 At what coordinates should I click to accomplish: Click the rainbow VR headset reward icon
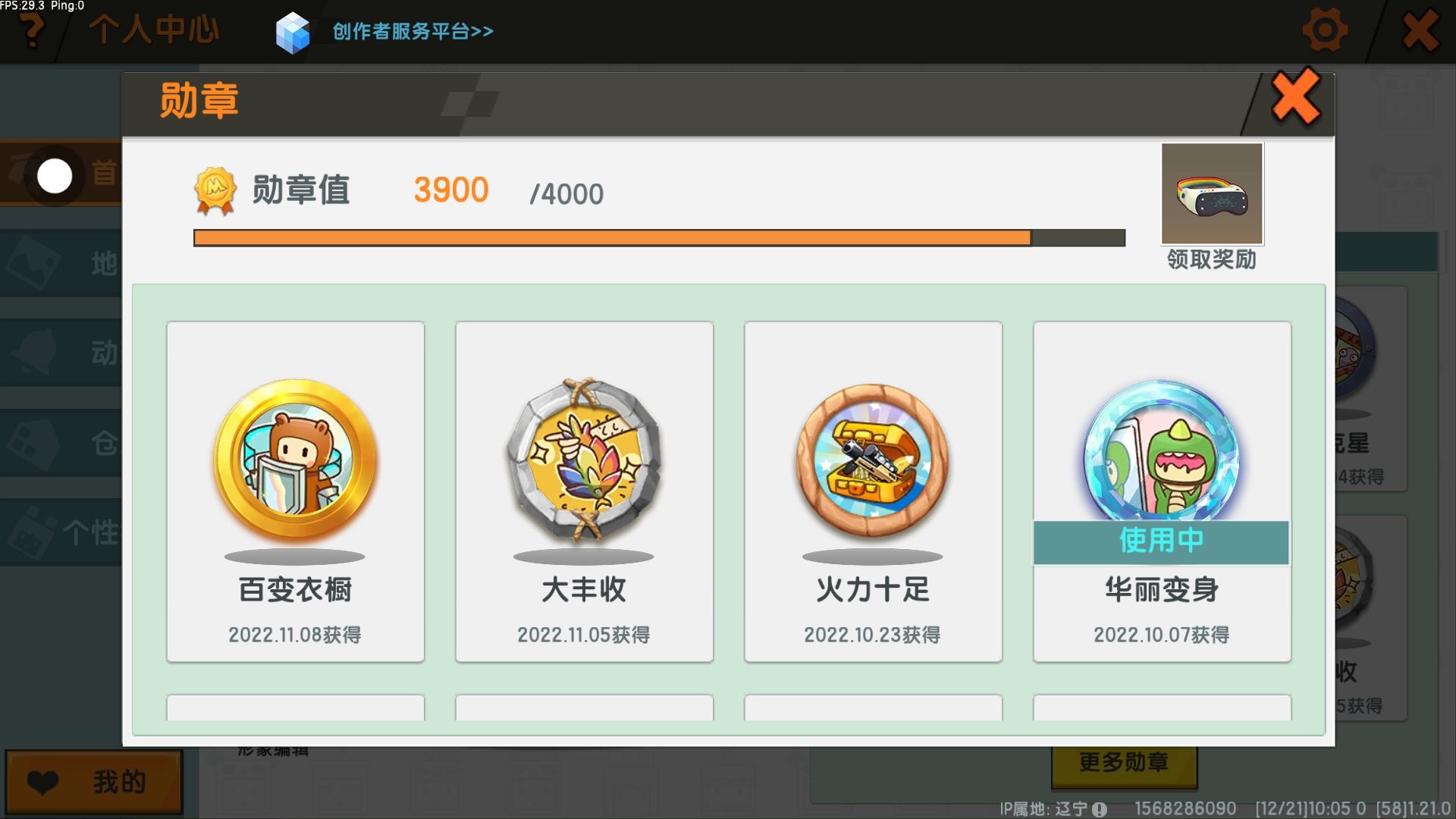pyautogui.click(x=1212, y=193)
